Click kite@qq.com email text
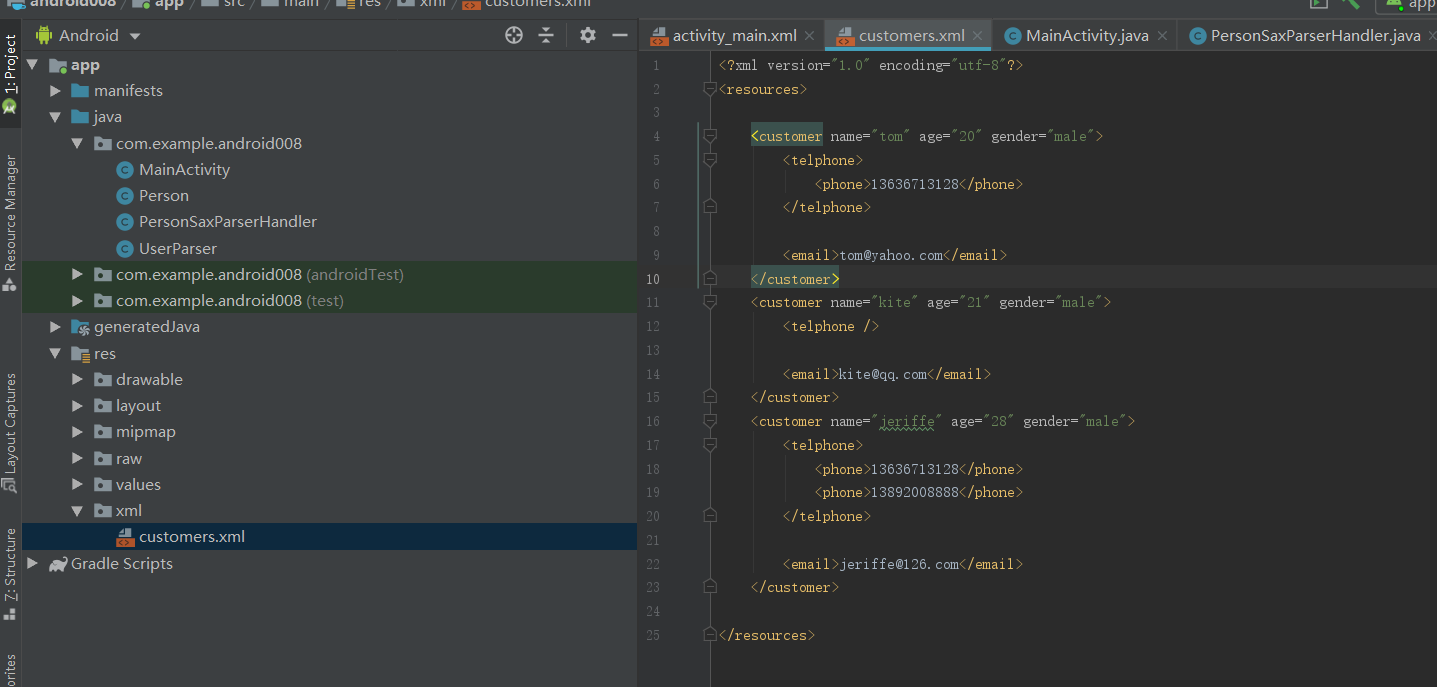 [x=883, y=374]
